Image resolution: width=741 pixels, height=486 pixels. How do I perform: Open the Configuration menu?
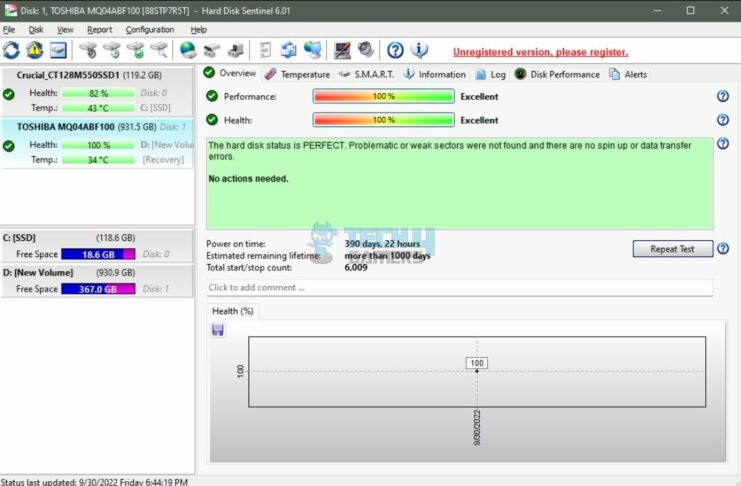click(150, 30)
